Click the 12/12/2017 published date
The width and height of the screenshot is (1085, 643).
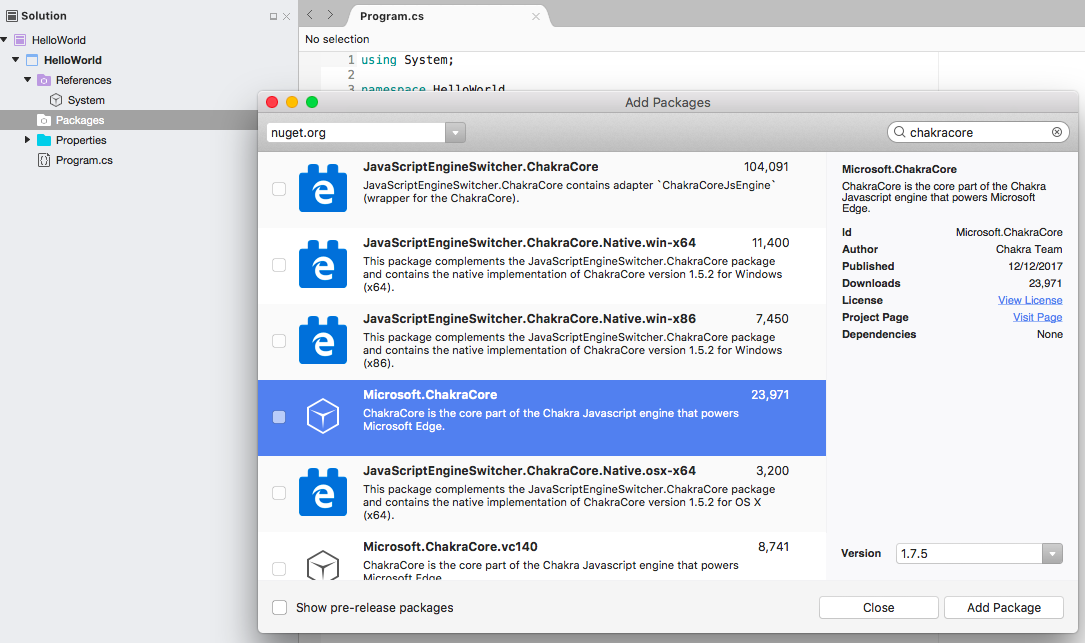1035,266
